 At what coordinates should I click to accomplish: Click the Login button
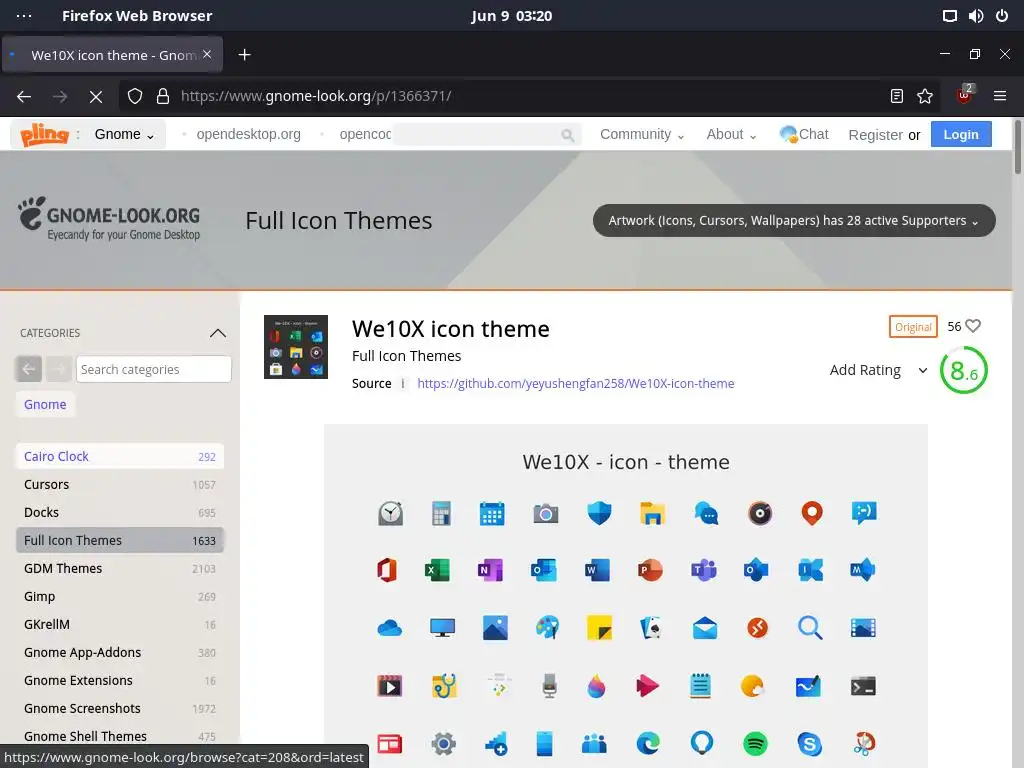pyautogui.click(x=961, y=135)
